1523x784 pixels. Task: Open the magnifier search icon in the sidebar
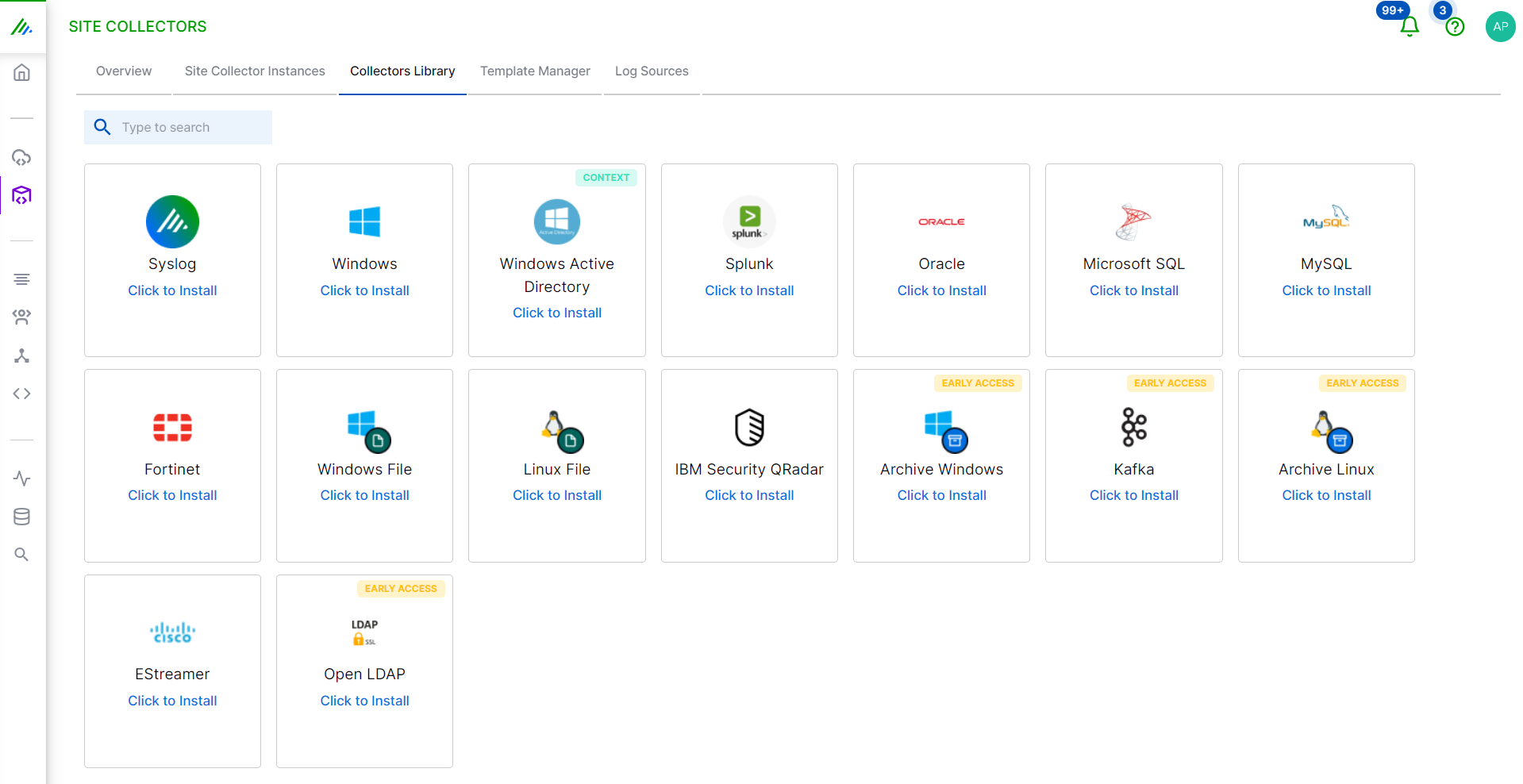tap(22, 555)
